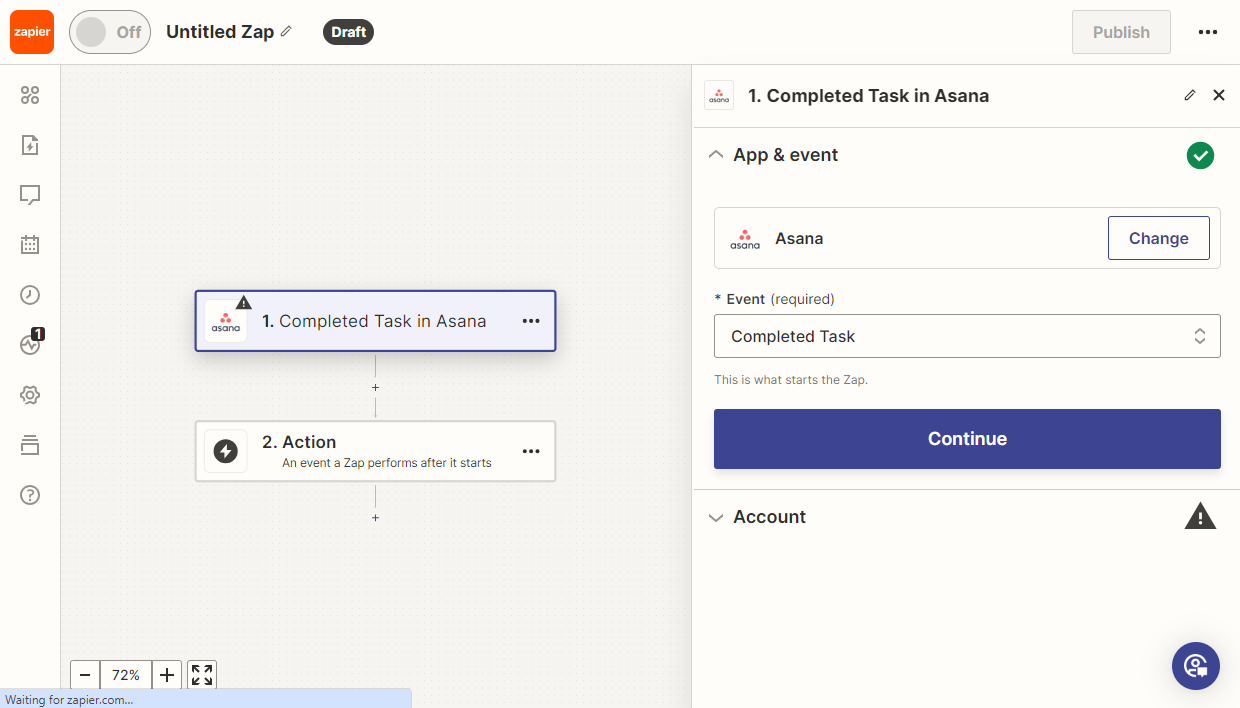
Task: Click Change button next to Asana
Action: 1158,239
